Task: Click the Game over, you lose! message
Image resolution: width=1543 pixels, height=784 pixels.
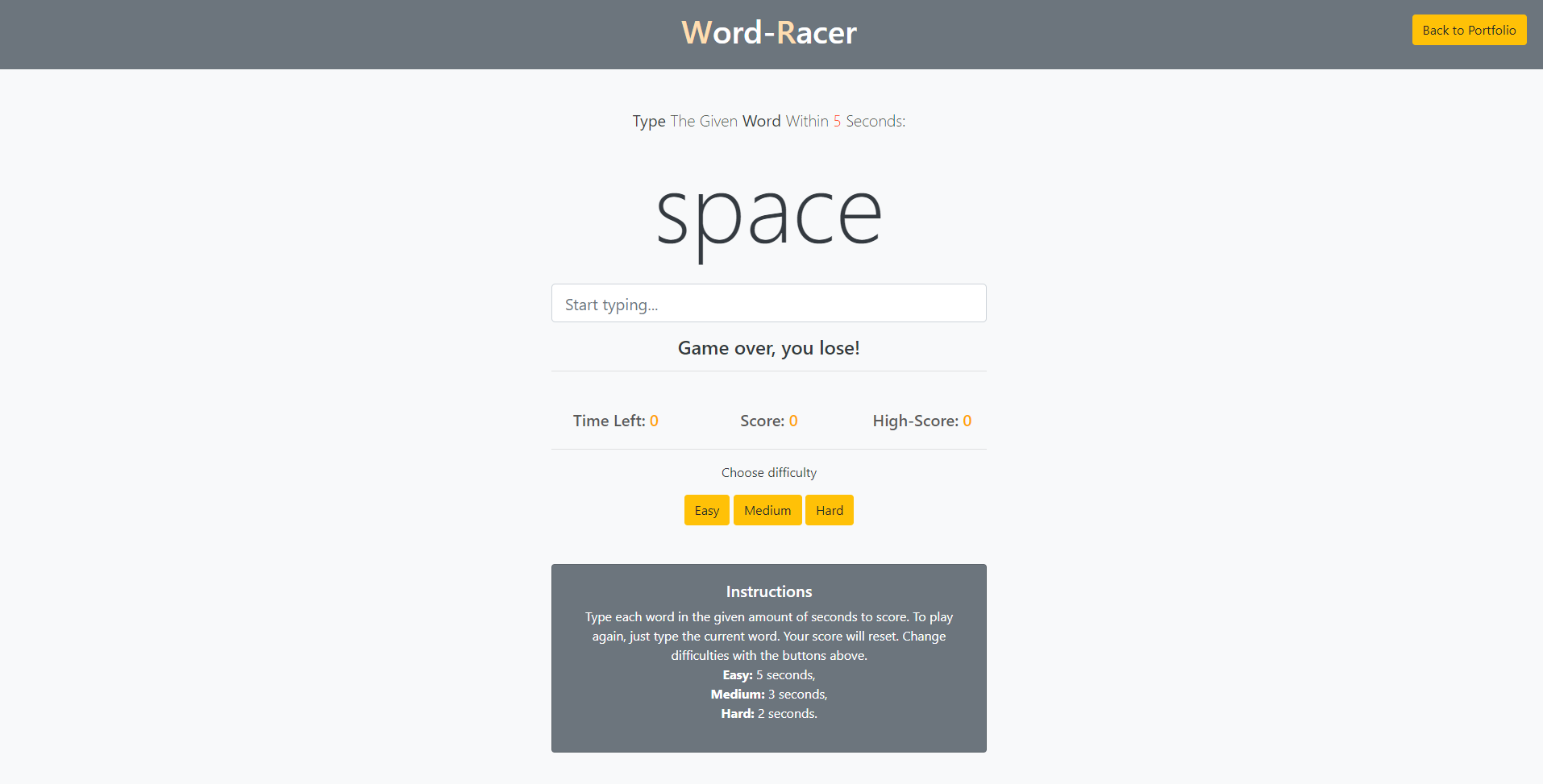Action: (769, 348)
